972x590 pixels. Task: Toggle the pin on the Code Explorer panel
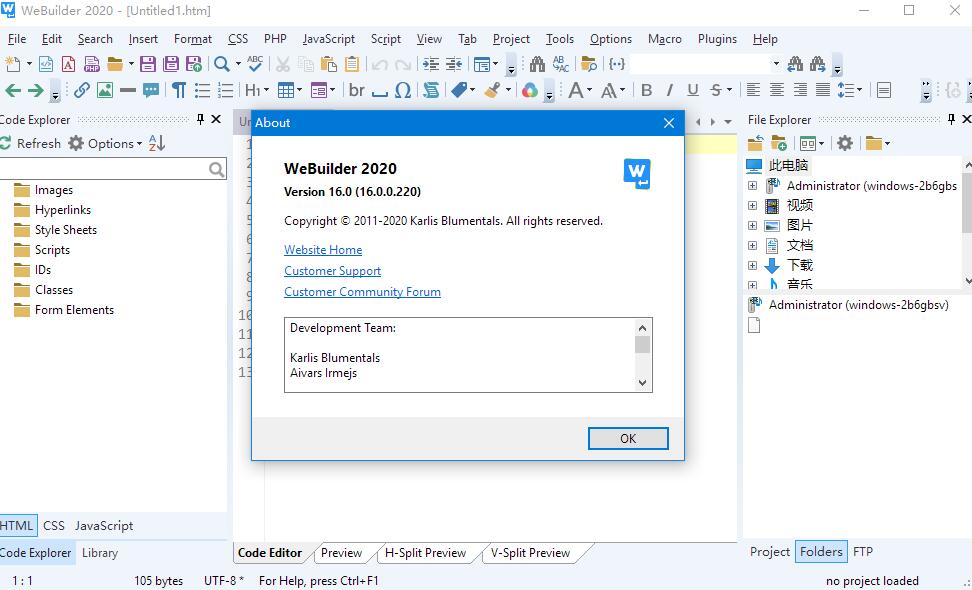200,120
